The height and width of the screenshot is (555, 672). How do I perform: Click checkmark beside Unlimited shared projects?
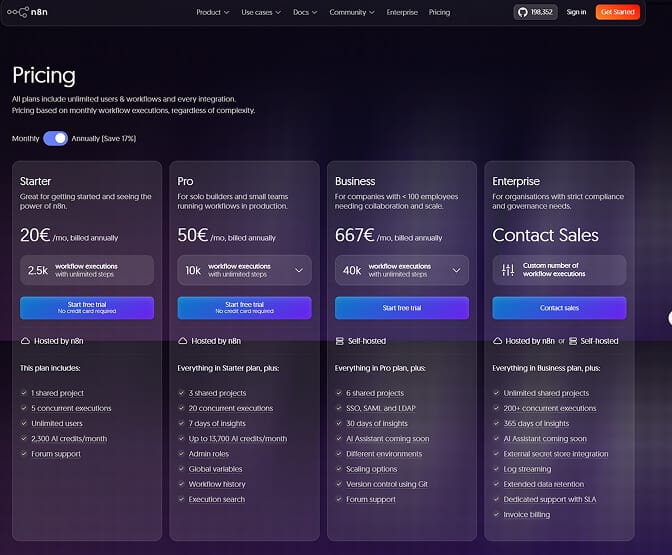point(496,393)
